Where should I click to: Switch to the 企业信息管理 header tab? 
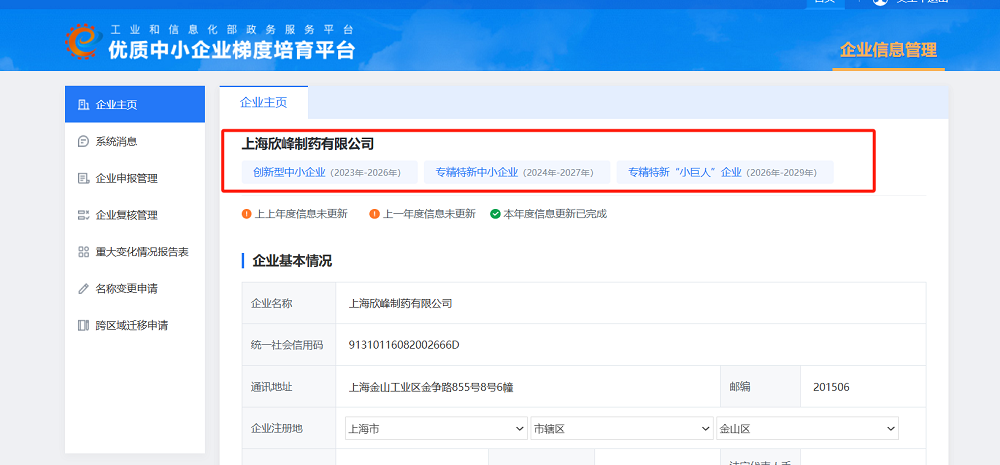coord(888,50)
